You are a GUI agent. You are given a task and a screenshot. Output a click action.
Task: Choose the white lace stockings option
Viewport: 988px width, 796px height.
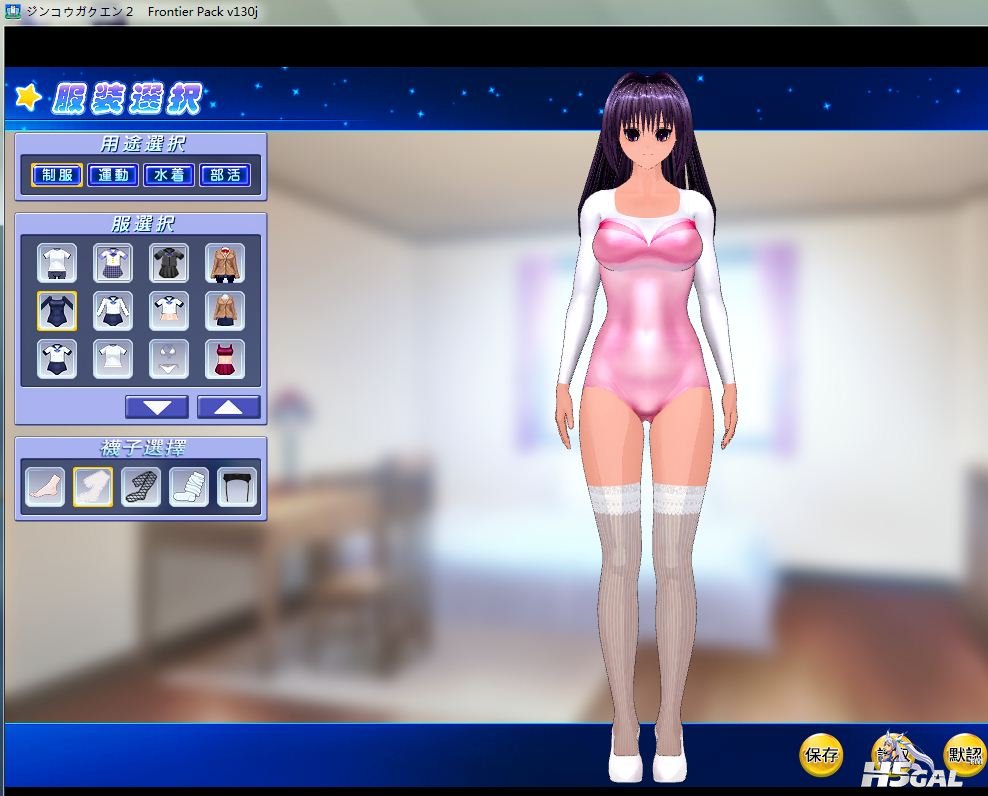click(x=93, y=487)
